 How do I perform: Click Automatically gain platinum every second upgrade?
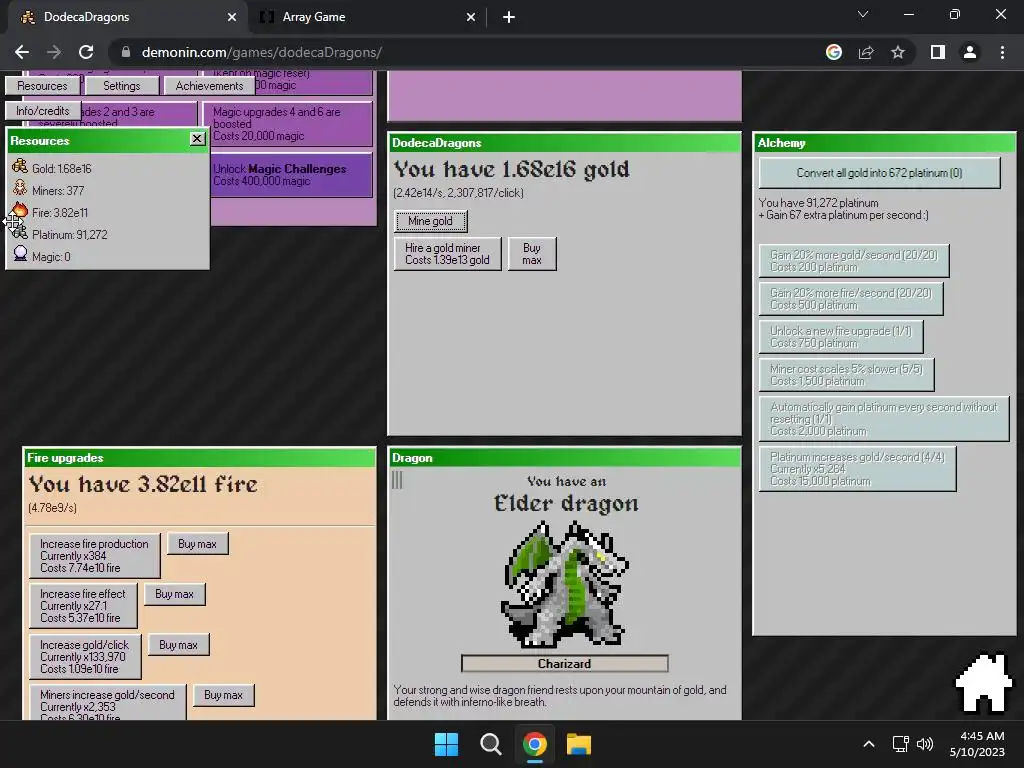coord(884,419)
